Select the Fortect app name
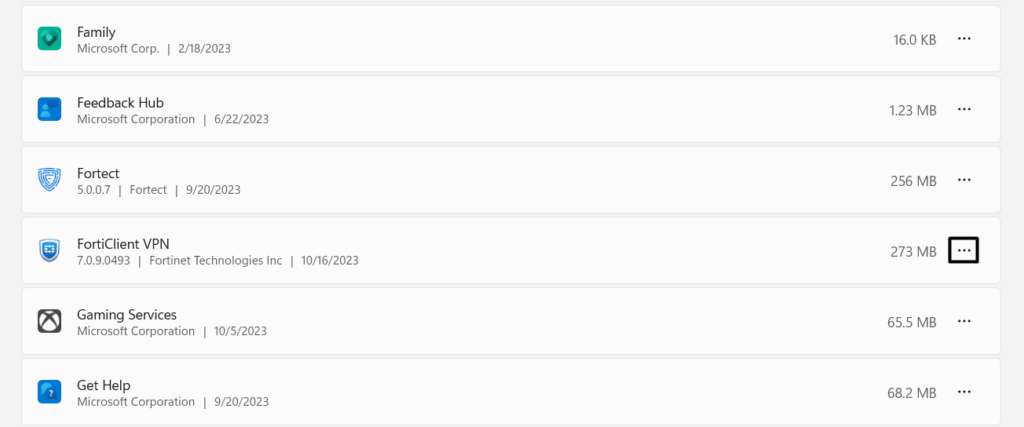 pyautogui.click(x=98, y=173)
